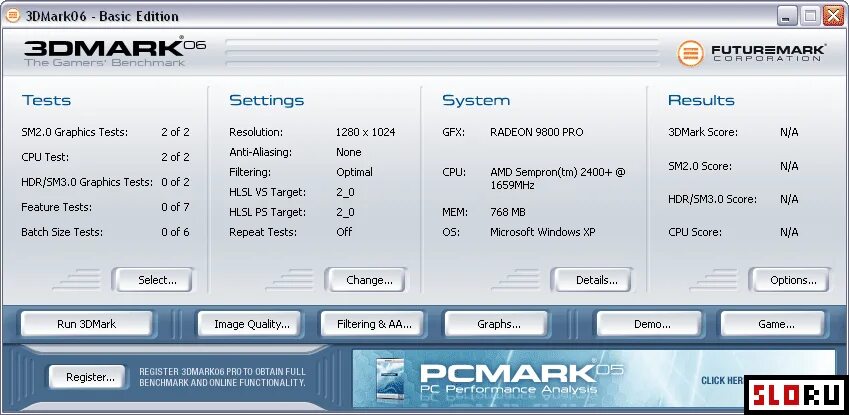849x415 pixels.
Task: Click the AMD Sempron 2400+ CPU text
Action: [558, 179]
